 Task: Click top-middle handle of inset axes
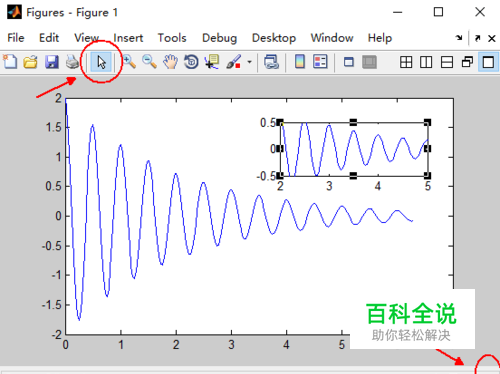pos(353,122)
